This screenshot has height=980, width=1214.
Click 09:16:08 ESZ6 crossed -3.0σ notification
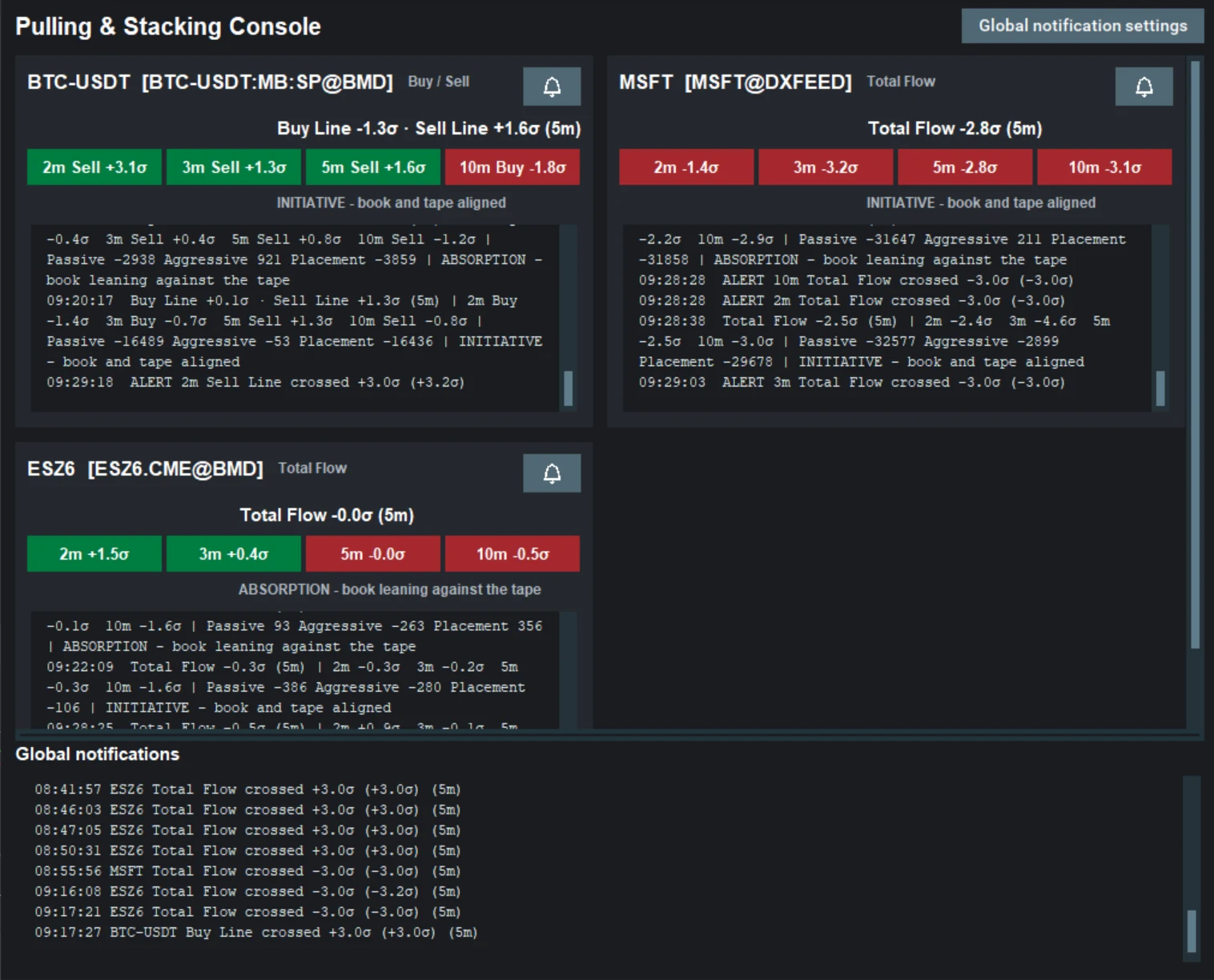pyautogui.click(x=247, y=892)
